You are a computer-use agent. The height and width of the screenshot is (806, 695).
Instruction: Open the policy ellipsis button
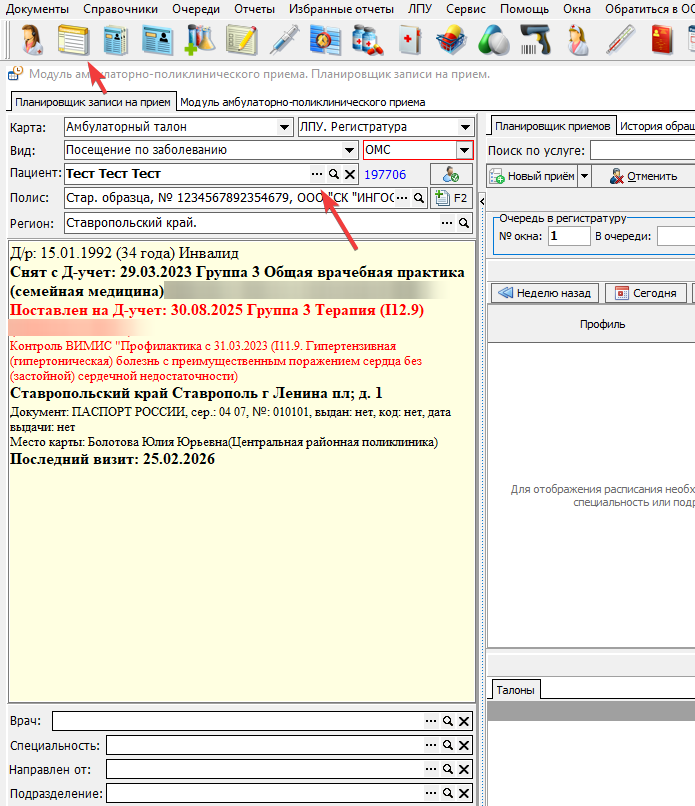pyautogui.click(x=403, y=197)
